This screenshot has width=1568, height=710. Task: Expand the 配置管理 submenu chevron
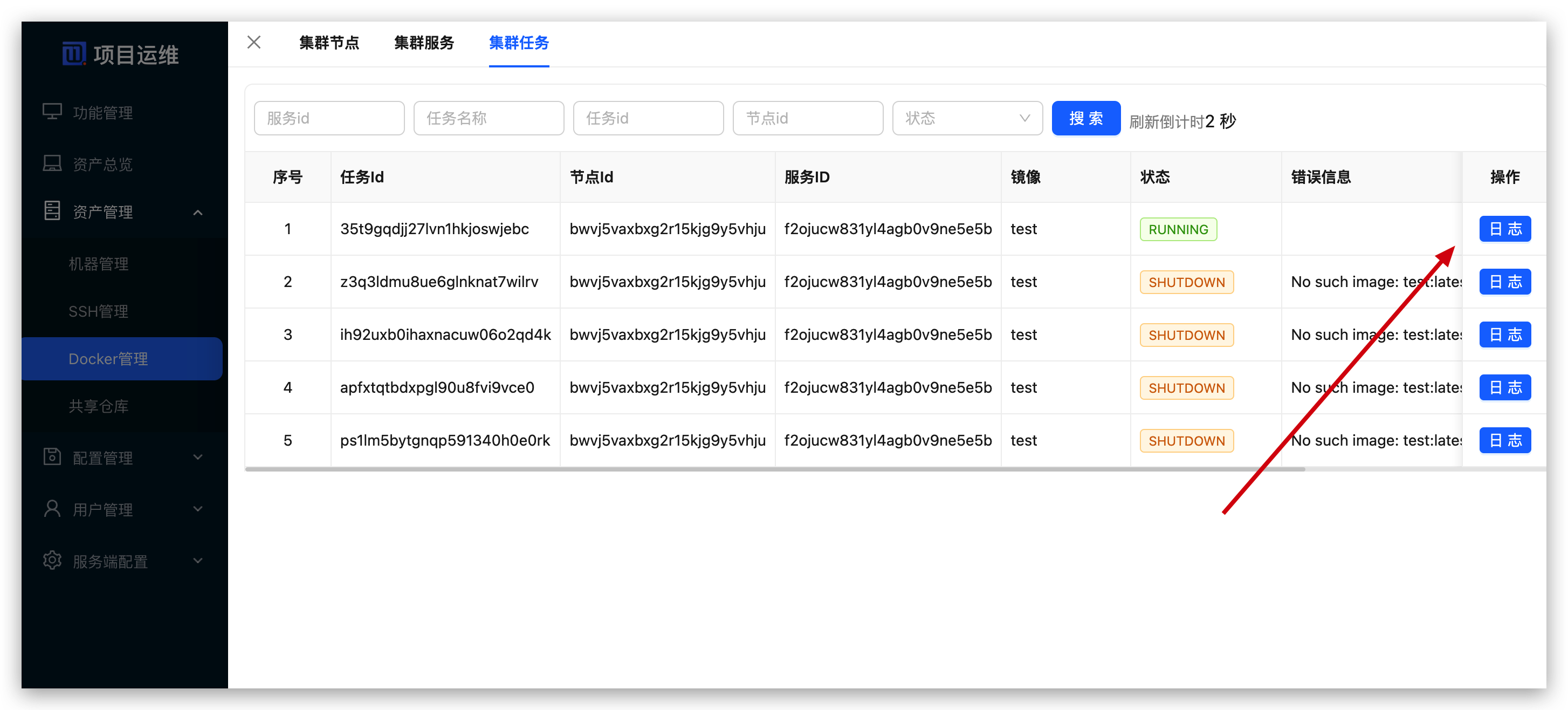[197, 456]
